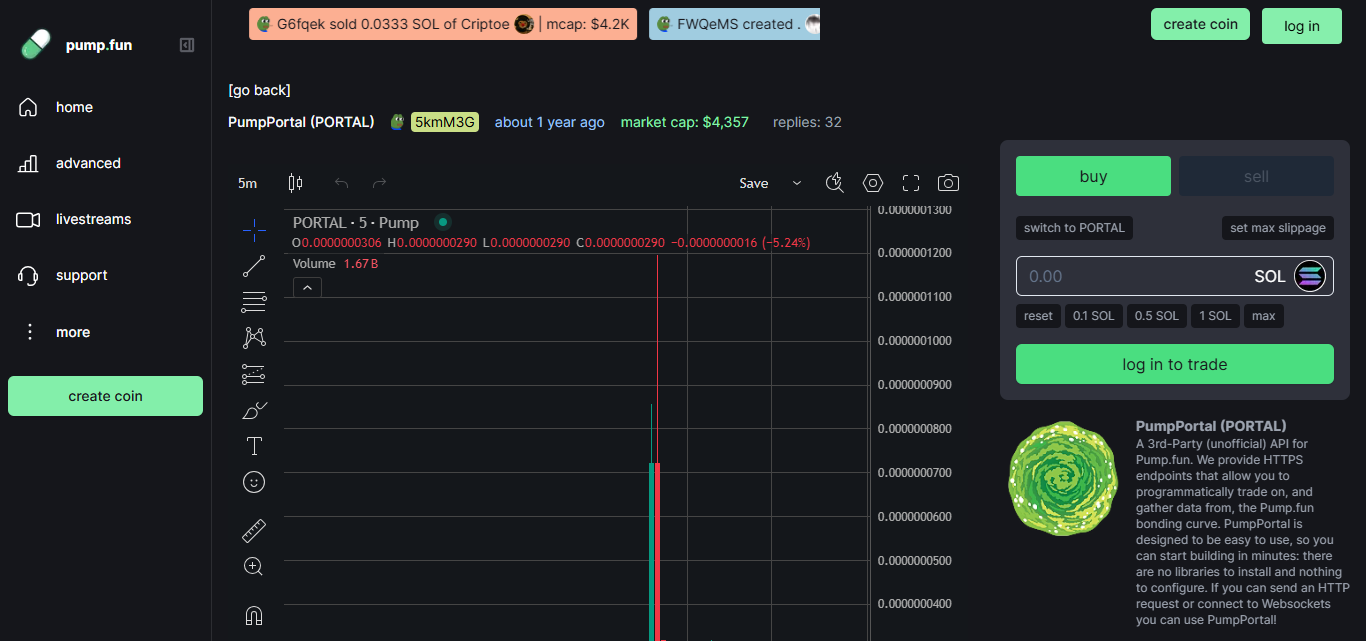Select the Fibonacci retracement tool

pyautogui.click(x=254, y=302)
